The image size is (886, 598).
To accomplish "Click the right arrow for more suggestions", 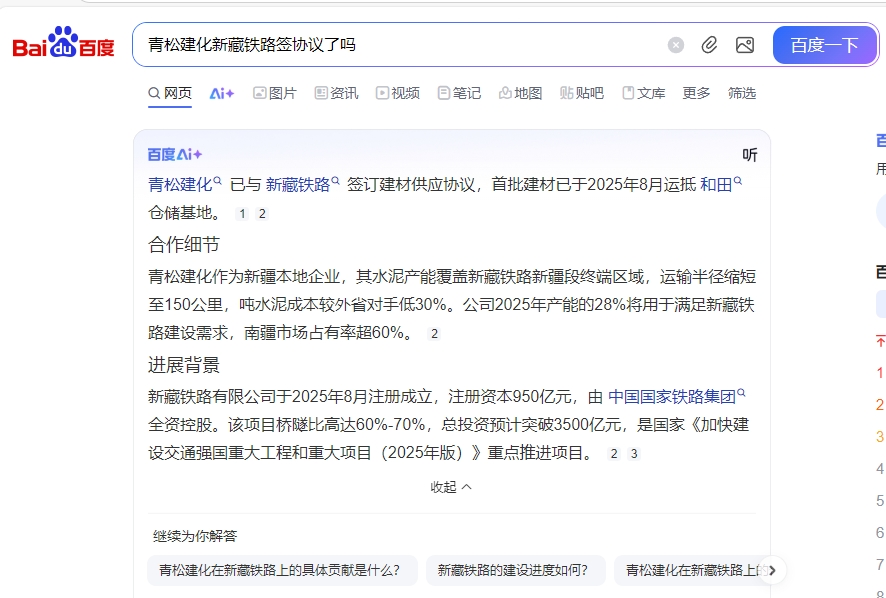I will [x=772, y=570].
